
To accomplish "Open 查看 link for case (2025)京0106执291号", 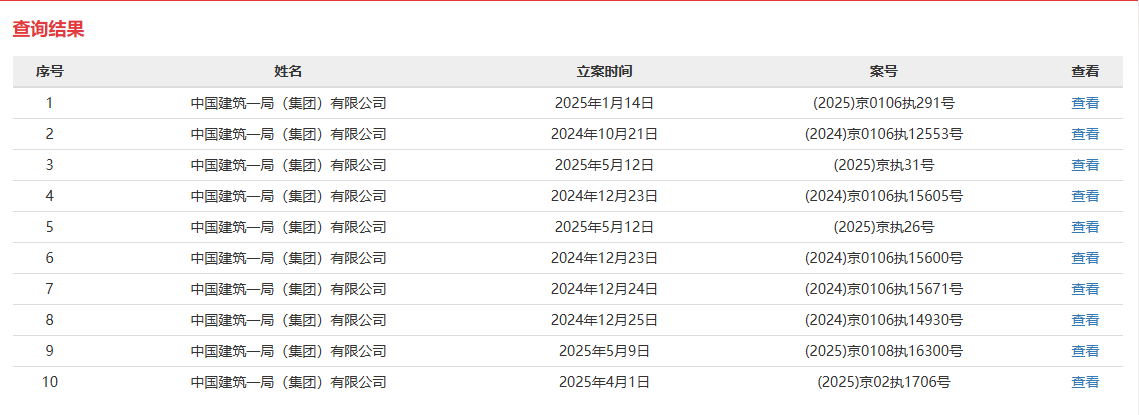I will pyautogui.click(x=1085, y=103).
